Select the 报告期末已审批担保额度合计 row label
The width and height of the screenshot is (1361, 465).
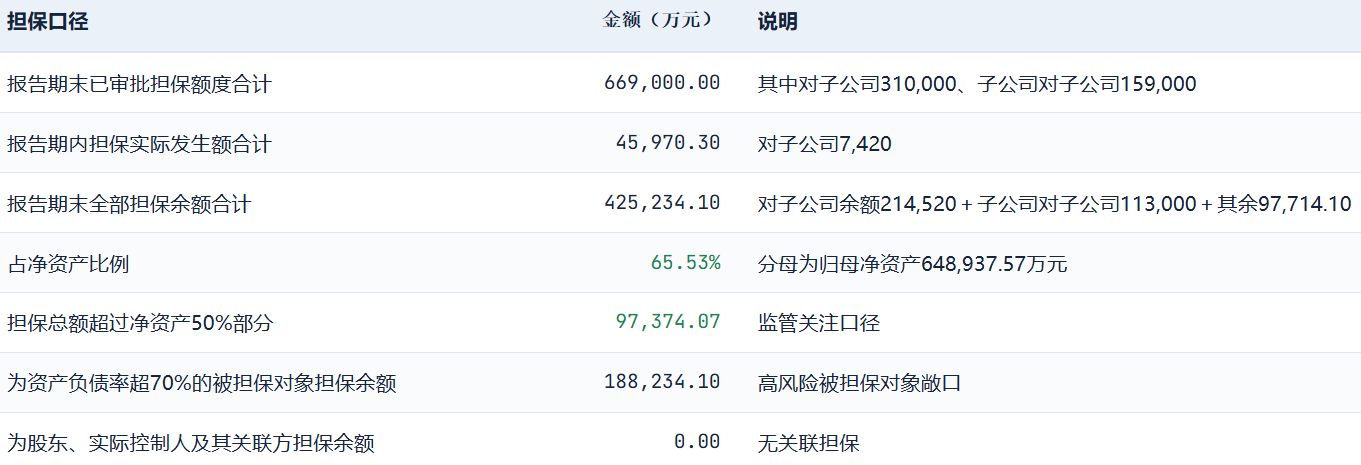point(139,84)
